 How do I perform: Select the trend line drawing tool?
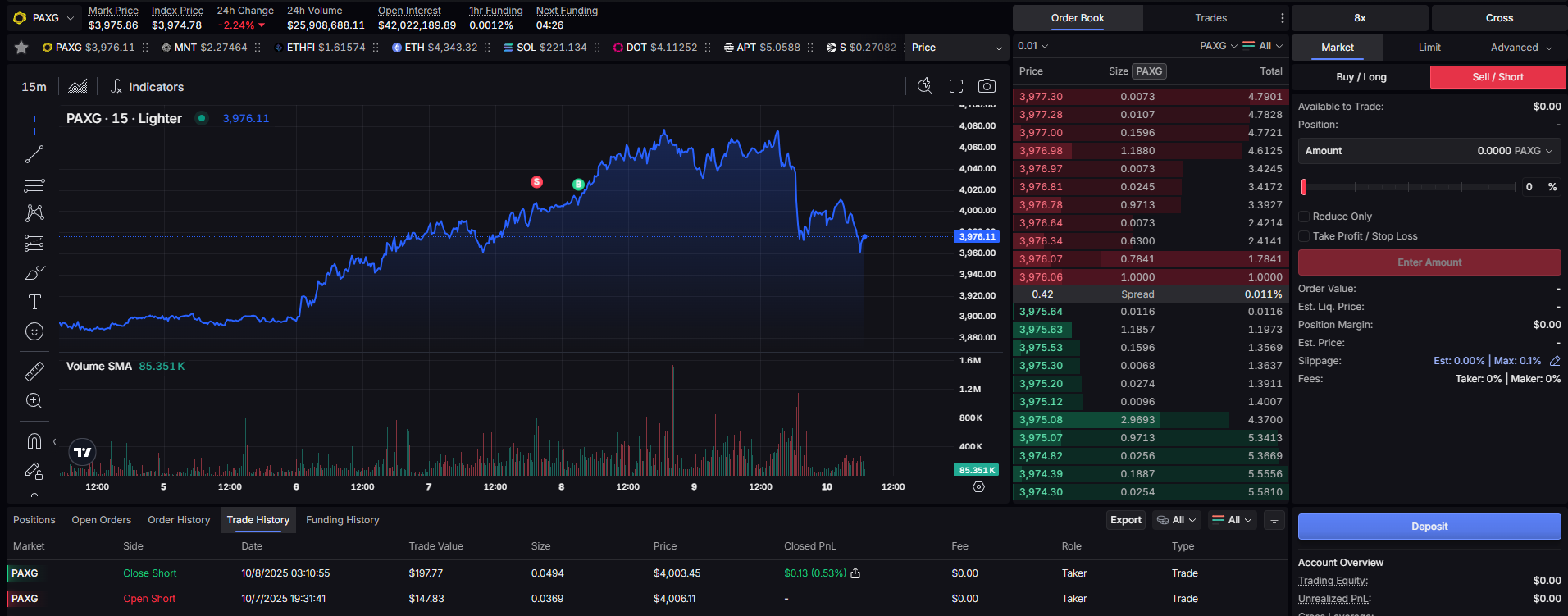pos(34,154)
